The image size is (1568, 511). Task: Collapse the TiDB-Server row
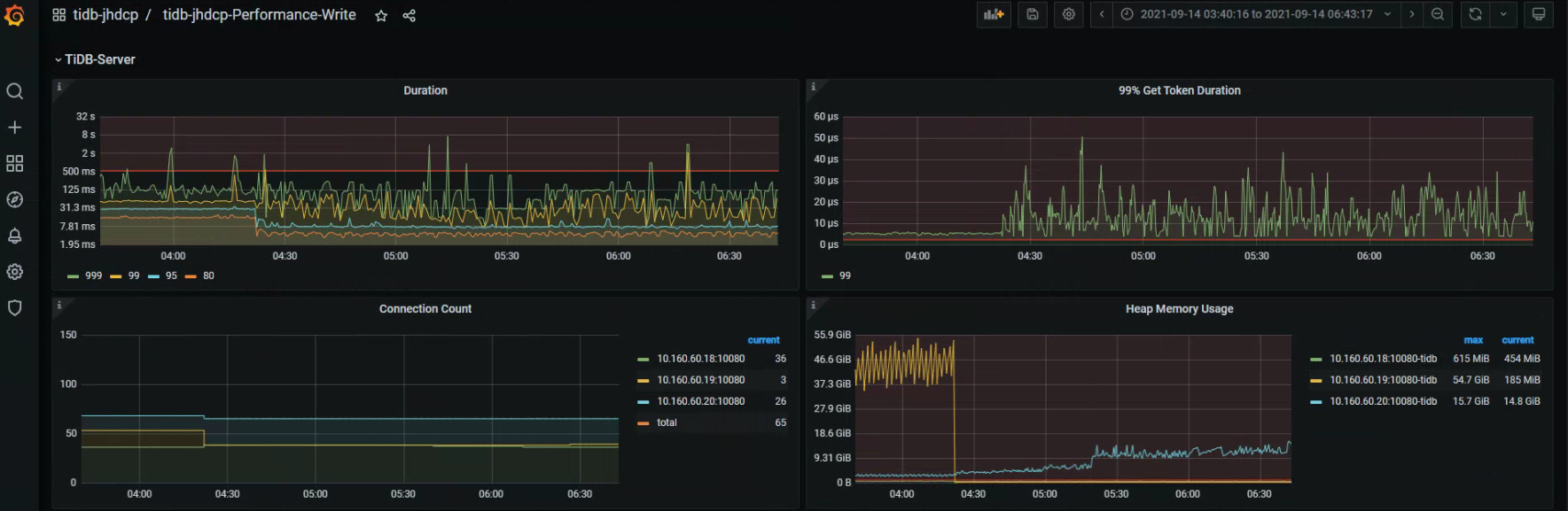99,59
